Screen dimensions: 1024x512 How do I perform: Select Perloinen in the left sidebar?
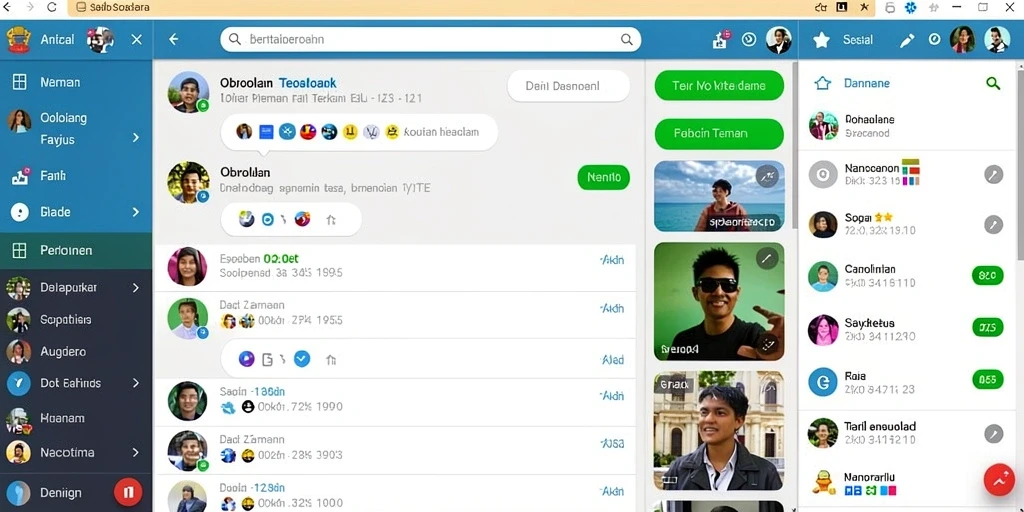coord(76,250)
